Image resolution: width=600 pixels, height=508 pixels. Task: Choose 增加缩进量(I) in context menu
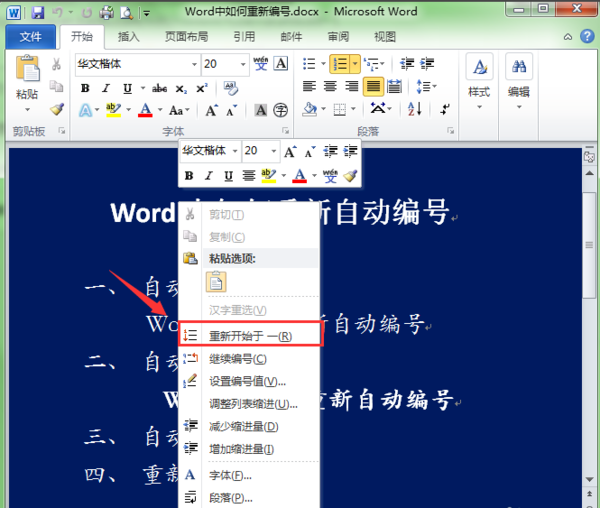click(x=249, y=449)
